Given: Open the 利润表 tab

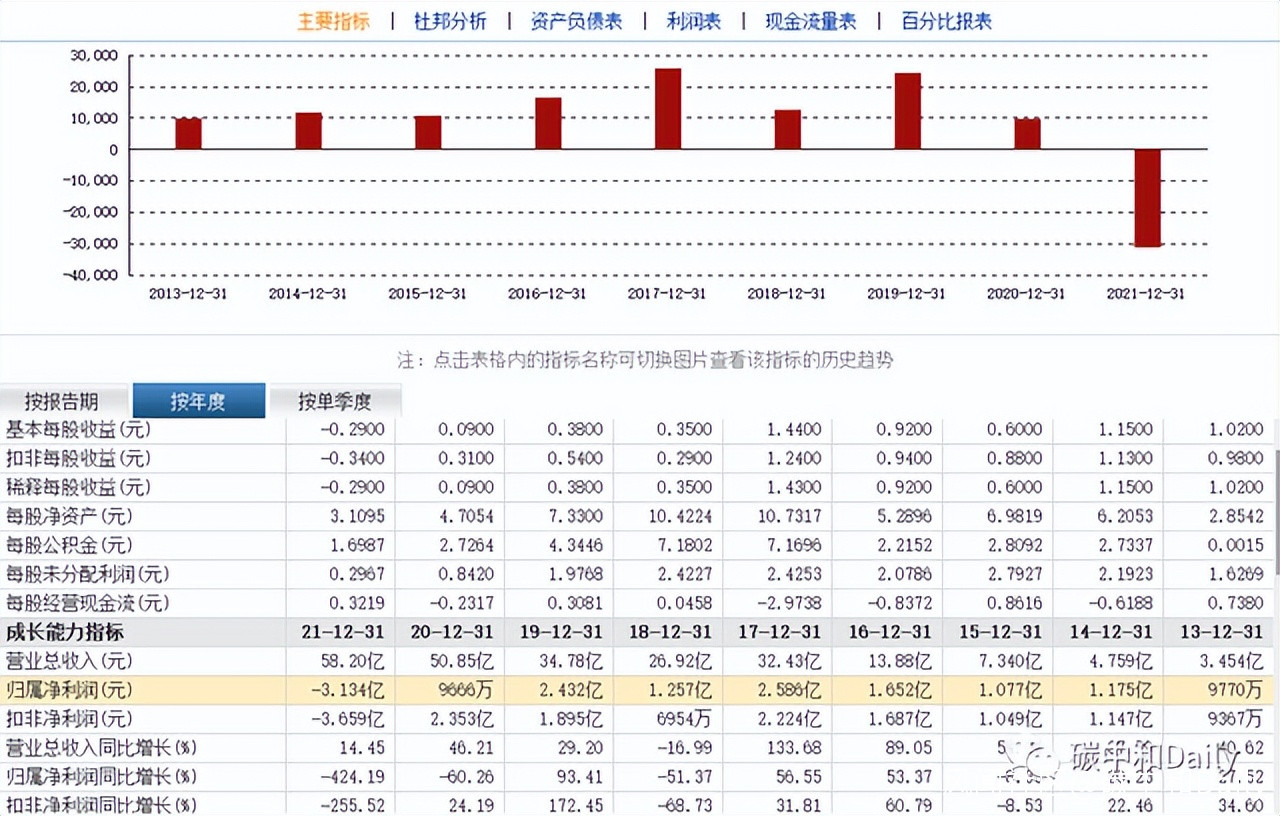Looking at the screenshot, I should [693, 21].
